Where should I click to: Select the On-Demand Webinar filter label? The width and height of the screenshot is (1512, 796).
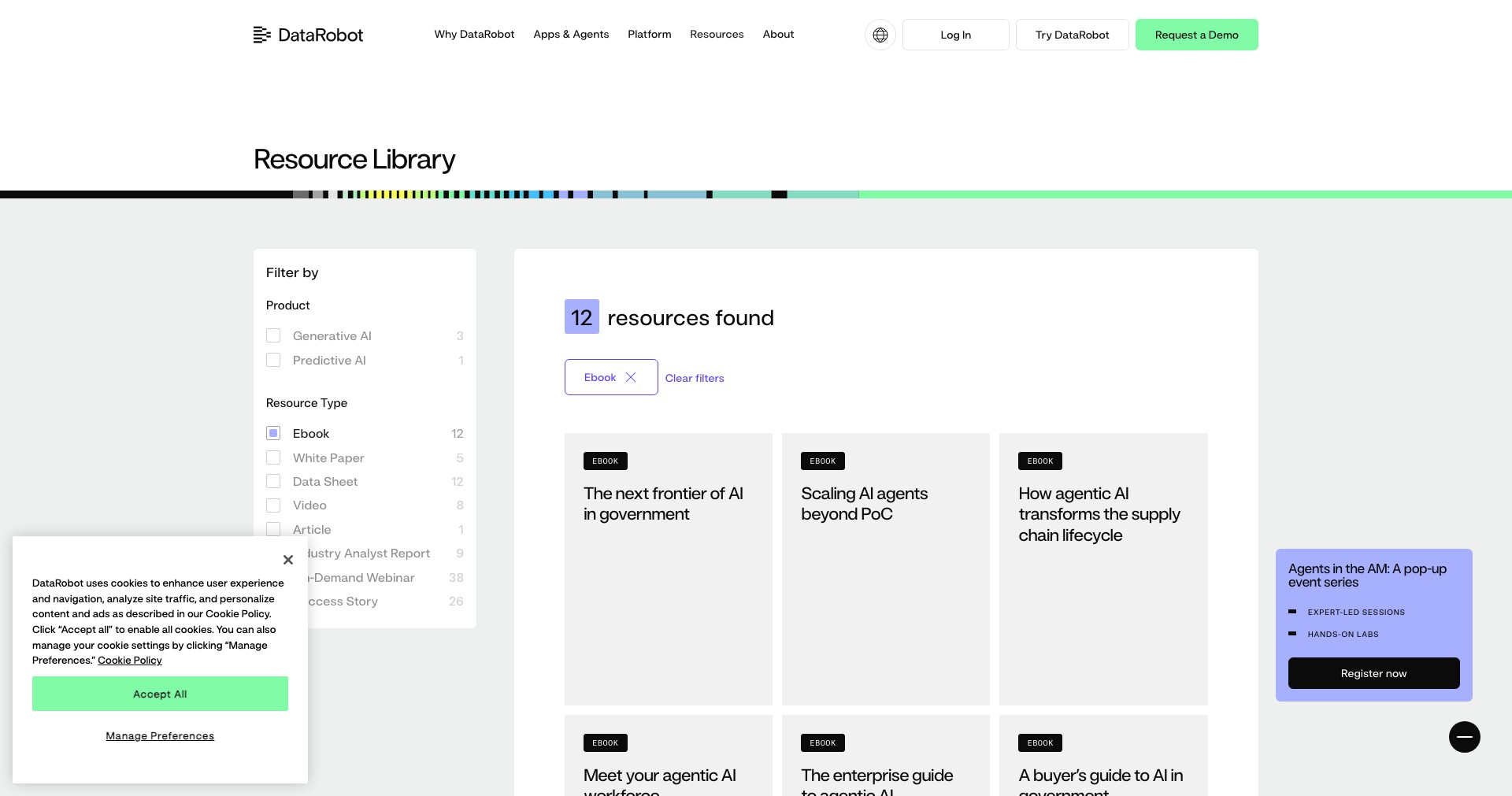(x=361, y=578)
